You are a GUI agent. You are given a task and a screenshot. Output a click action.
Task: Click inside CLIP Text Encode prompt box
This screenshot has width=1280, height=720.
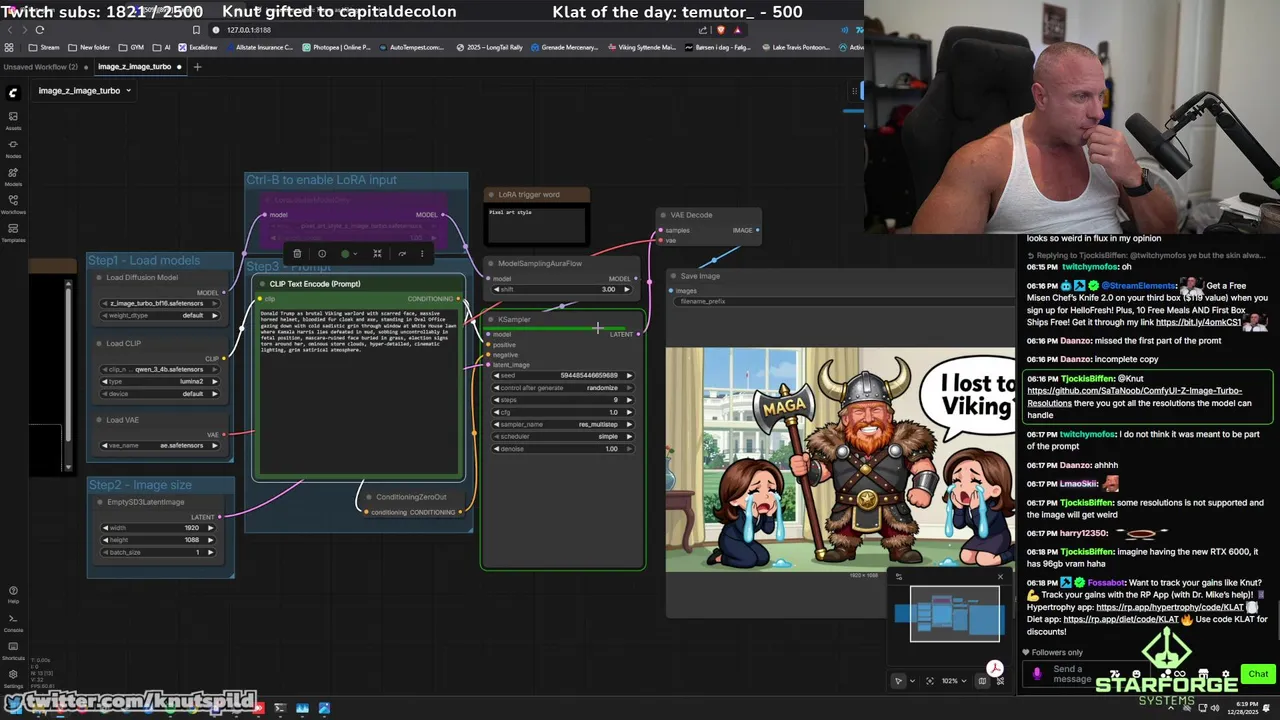pos(359,390)
